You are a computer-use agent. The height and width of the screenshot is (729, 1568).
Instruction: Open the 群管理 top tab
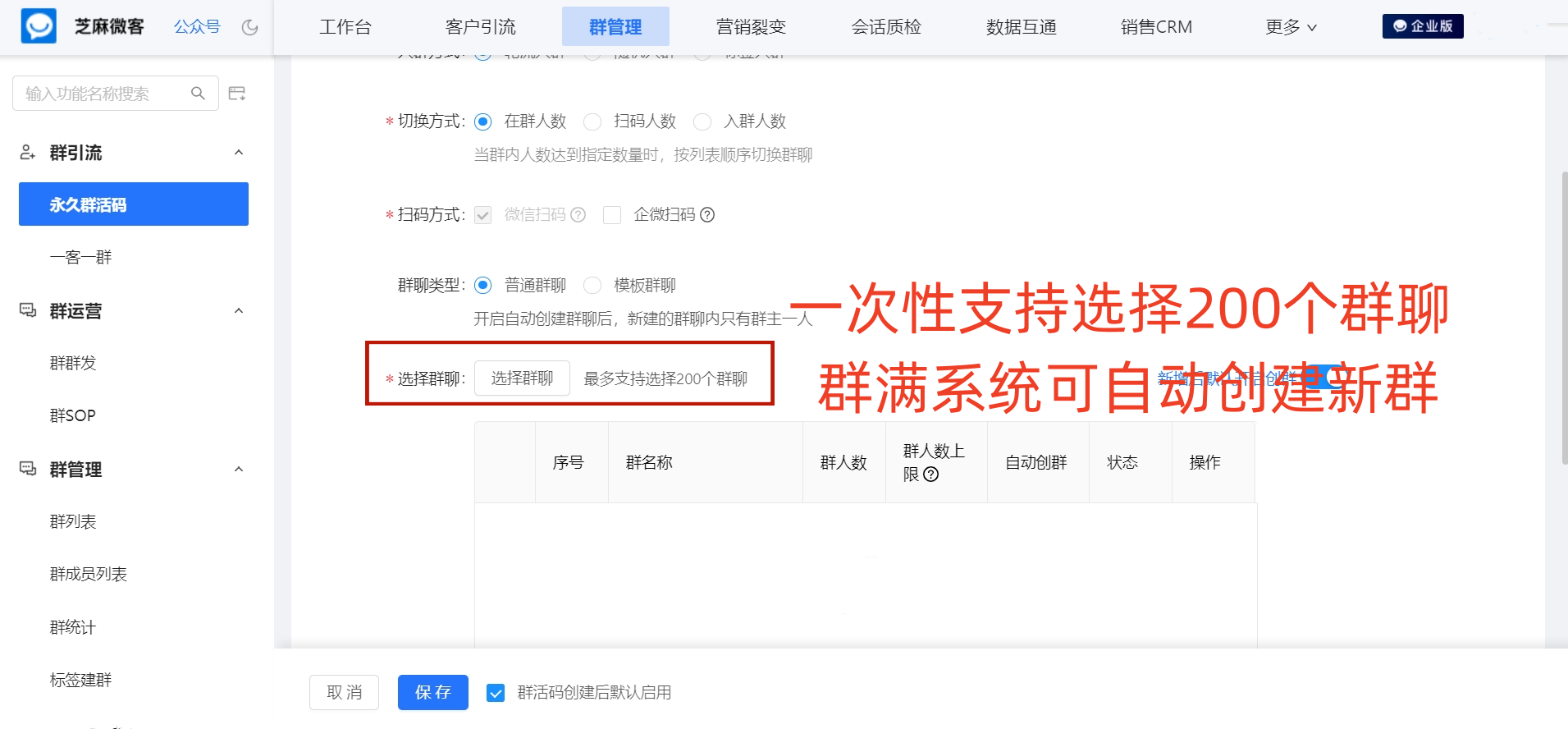pyautogui.click(x=615, y=27)
